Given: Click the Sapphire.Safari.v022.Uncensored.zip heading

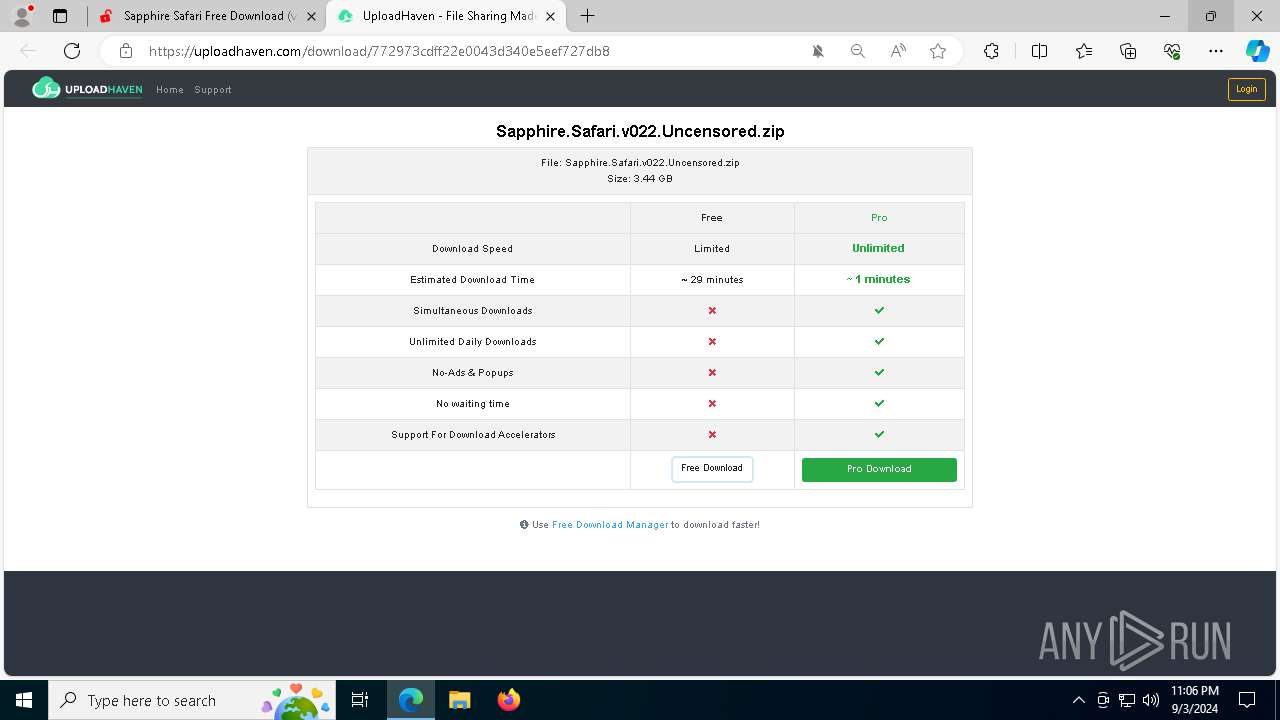Looking at the screenshot, I should (x=640, y=131).
